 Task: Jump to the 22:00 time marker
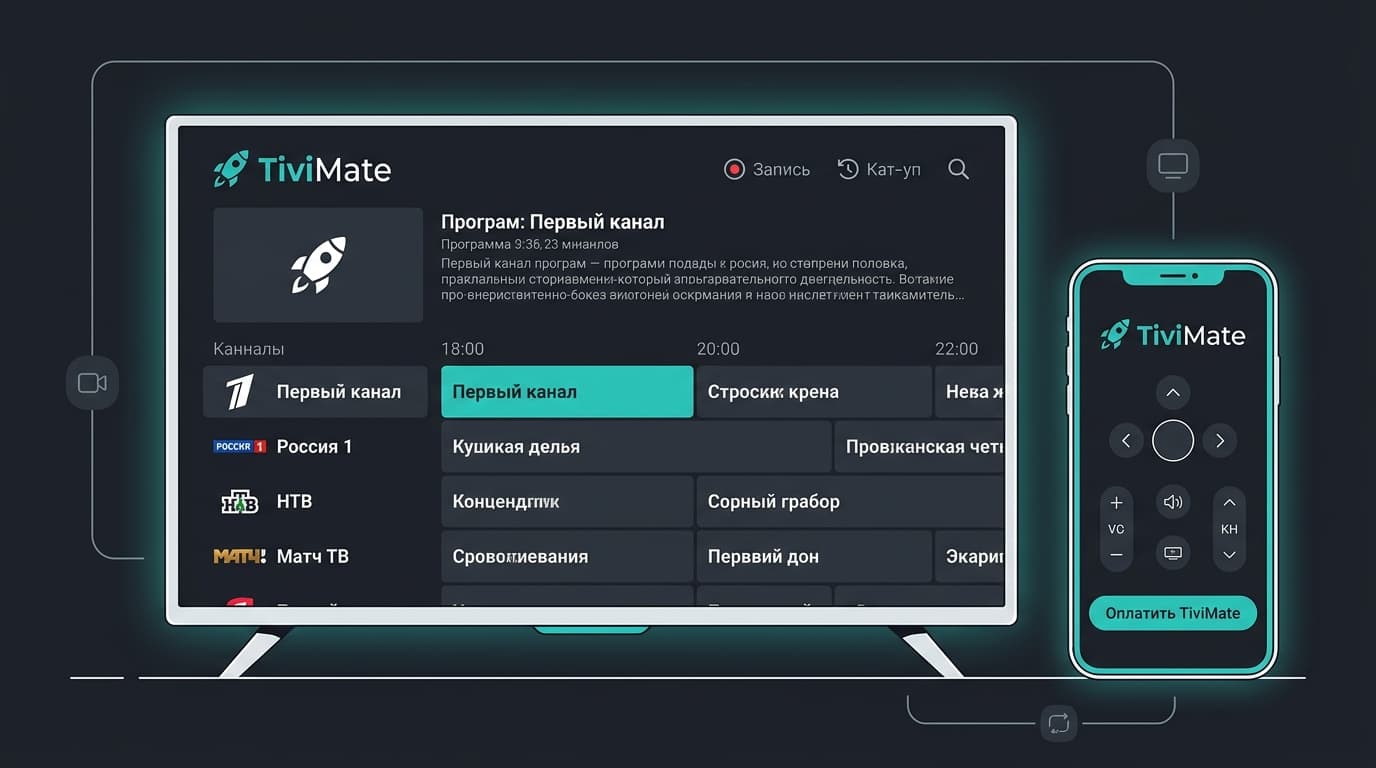pyautogui.click(x=956, y=349)
